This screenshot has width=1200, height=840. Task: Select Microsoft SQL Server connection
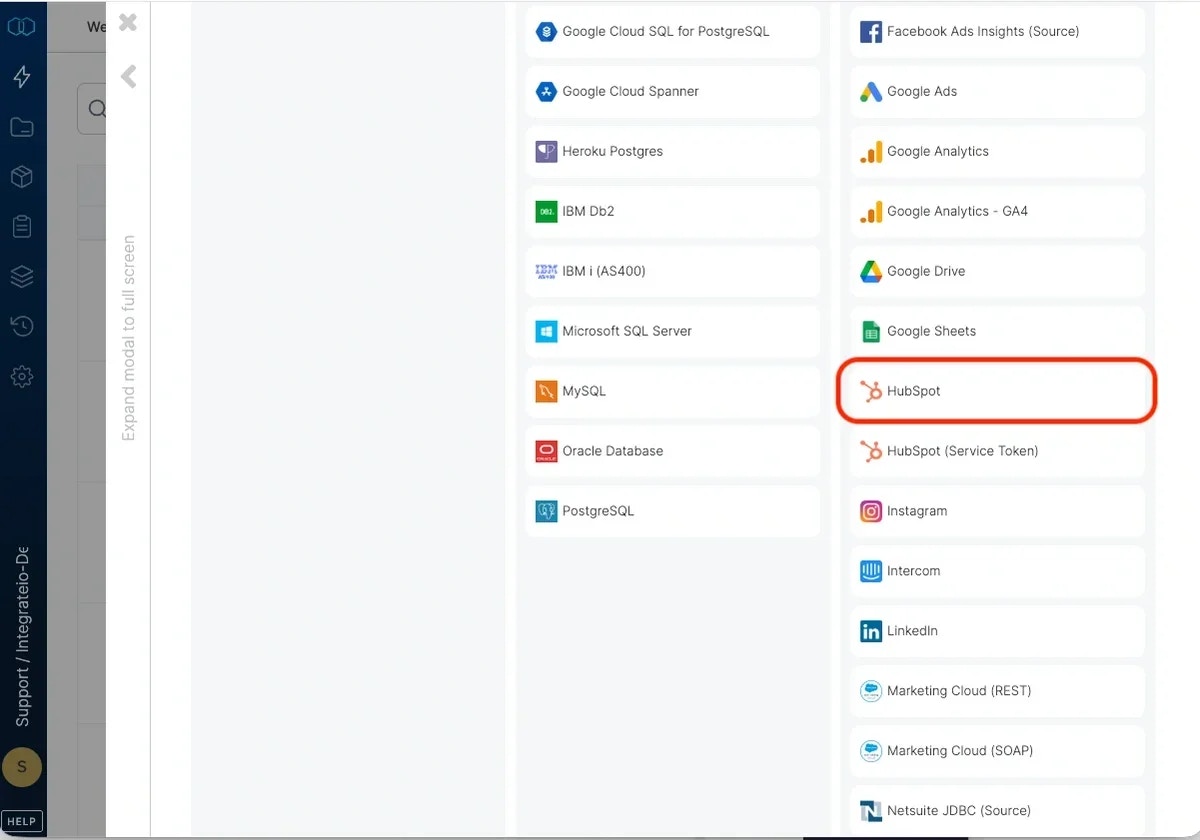(672, 331)
